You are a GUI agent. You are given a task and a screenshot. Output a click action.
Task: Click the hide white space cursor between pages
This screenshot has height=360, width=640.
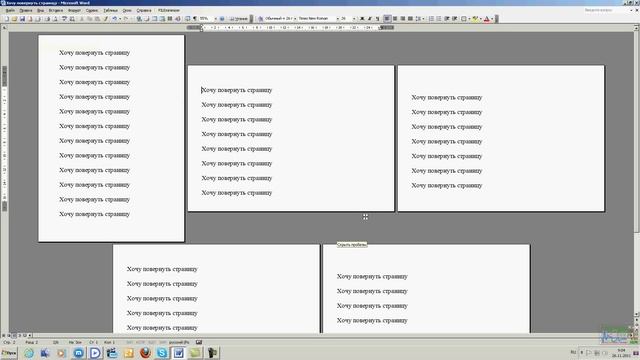click(365, 217)
